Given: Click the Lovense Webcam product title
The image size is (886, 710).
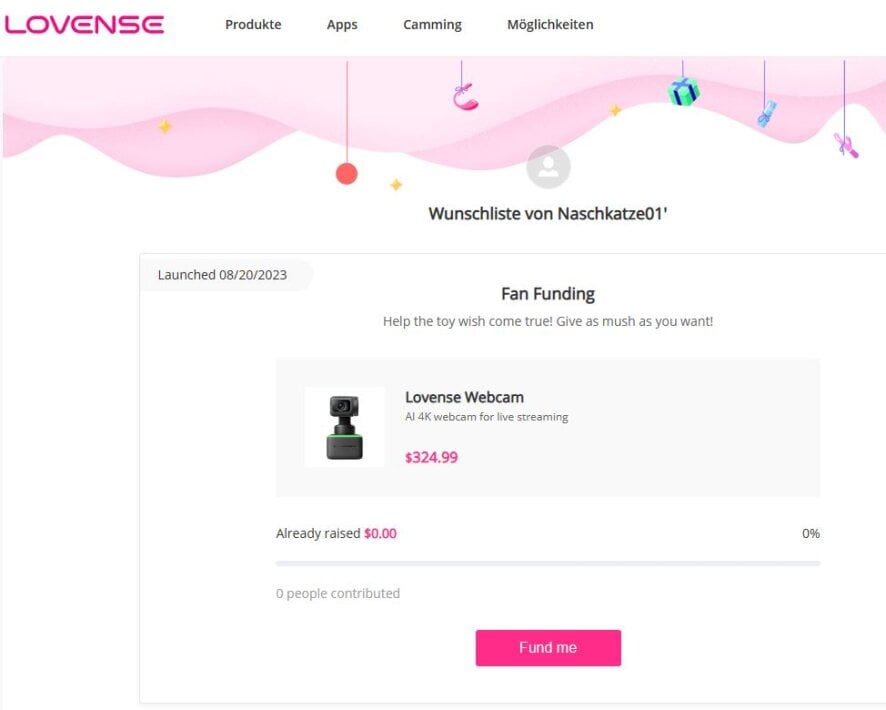Looking at the screenshot, I should click(x=464, y=397).
